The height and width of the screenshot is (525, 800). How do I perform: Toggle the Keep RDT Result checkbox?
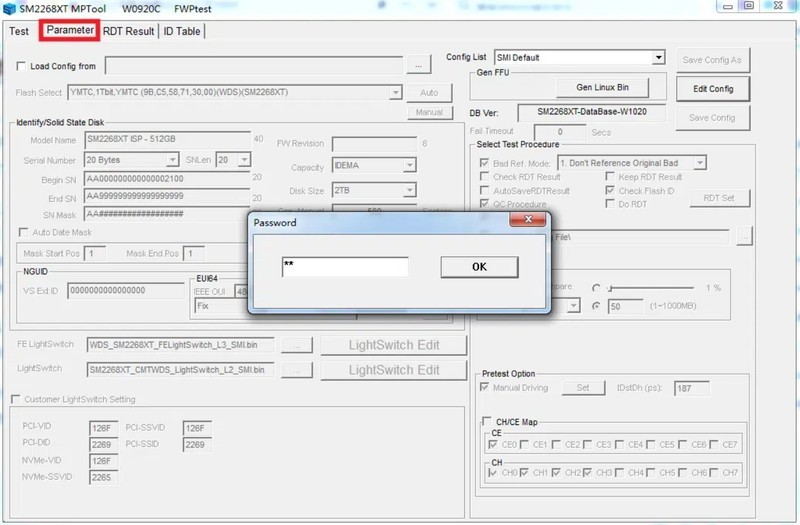tap(609, 177)
